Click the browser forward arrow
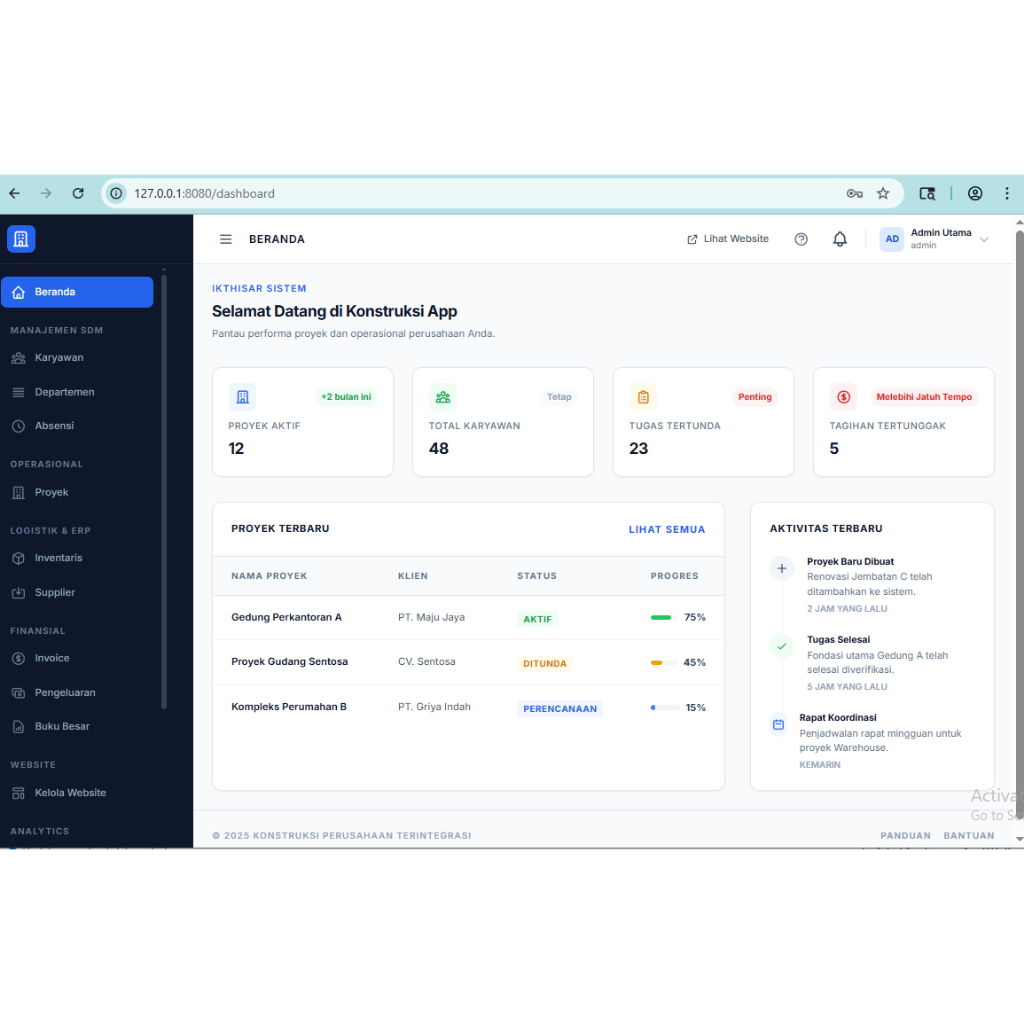Screen dimensions: 1024x1024 (x=46, y=193)
